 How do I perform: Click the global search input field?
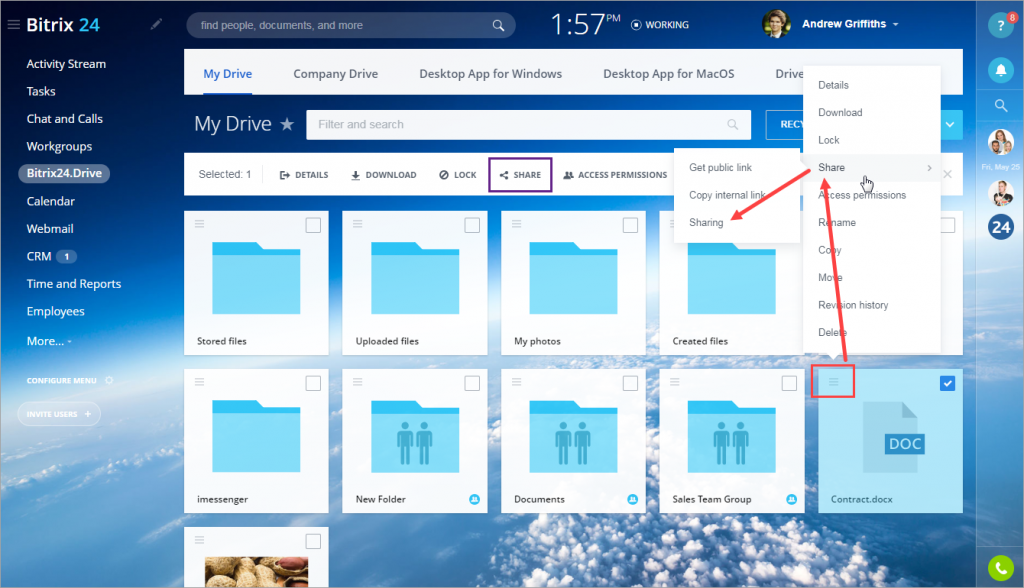[351, 25]
